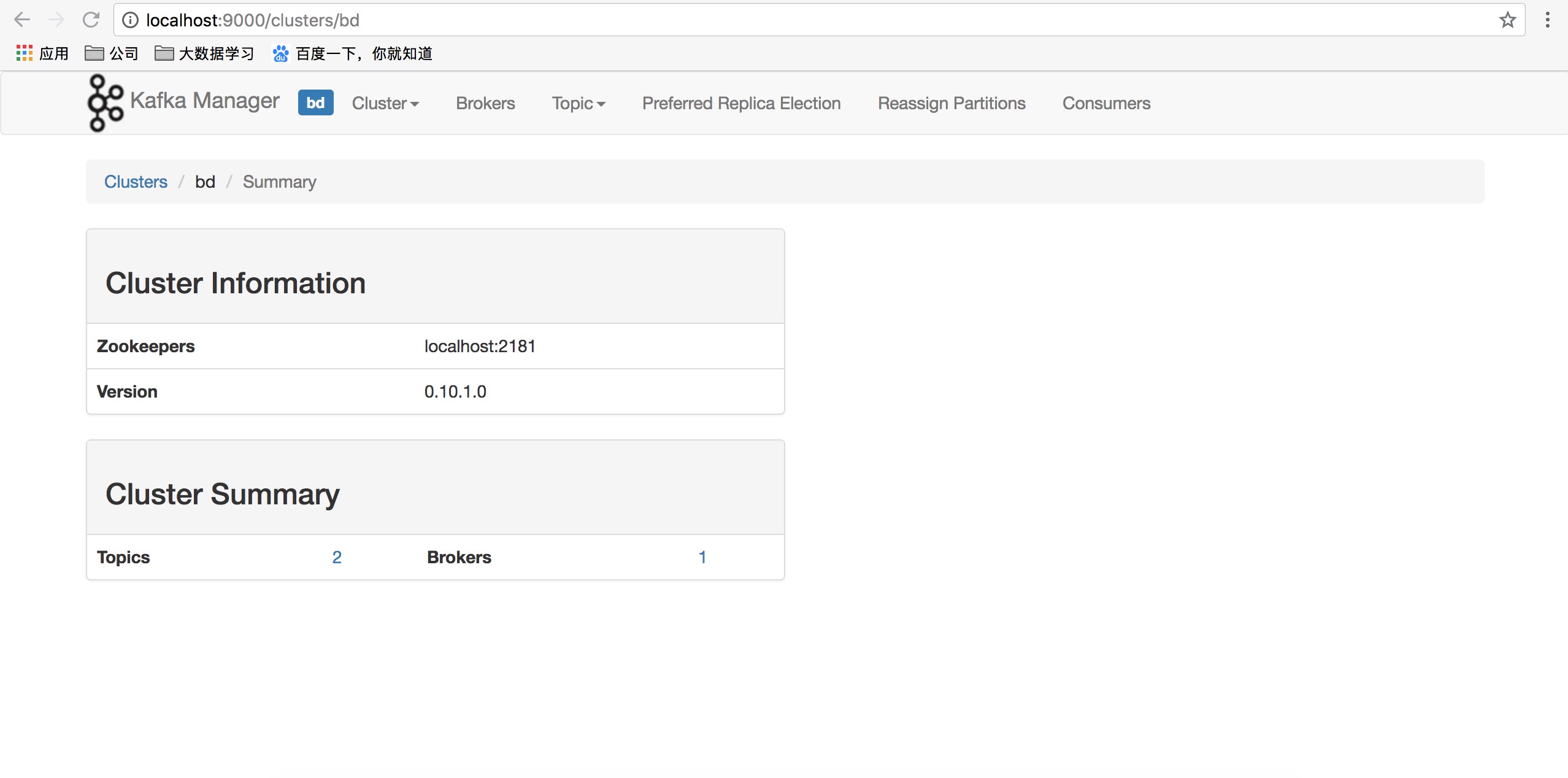The width and height of the screenshot is (1568, 778).
Task: Click the browser forward arrow
Action: click(x=56, y=20)
